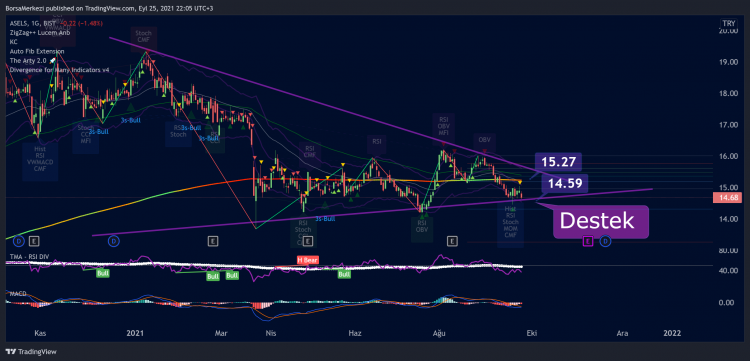Click the Ara month label on time axis
Image resolution: width=750 pixels, height=361 pixels.
[622, 332]
